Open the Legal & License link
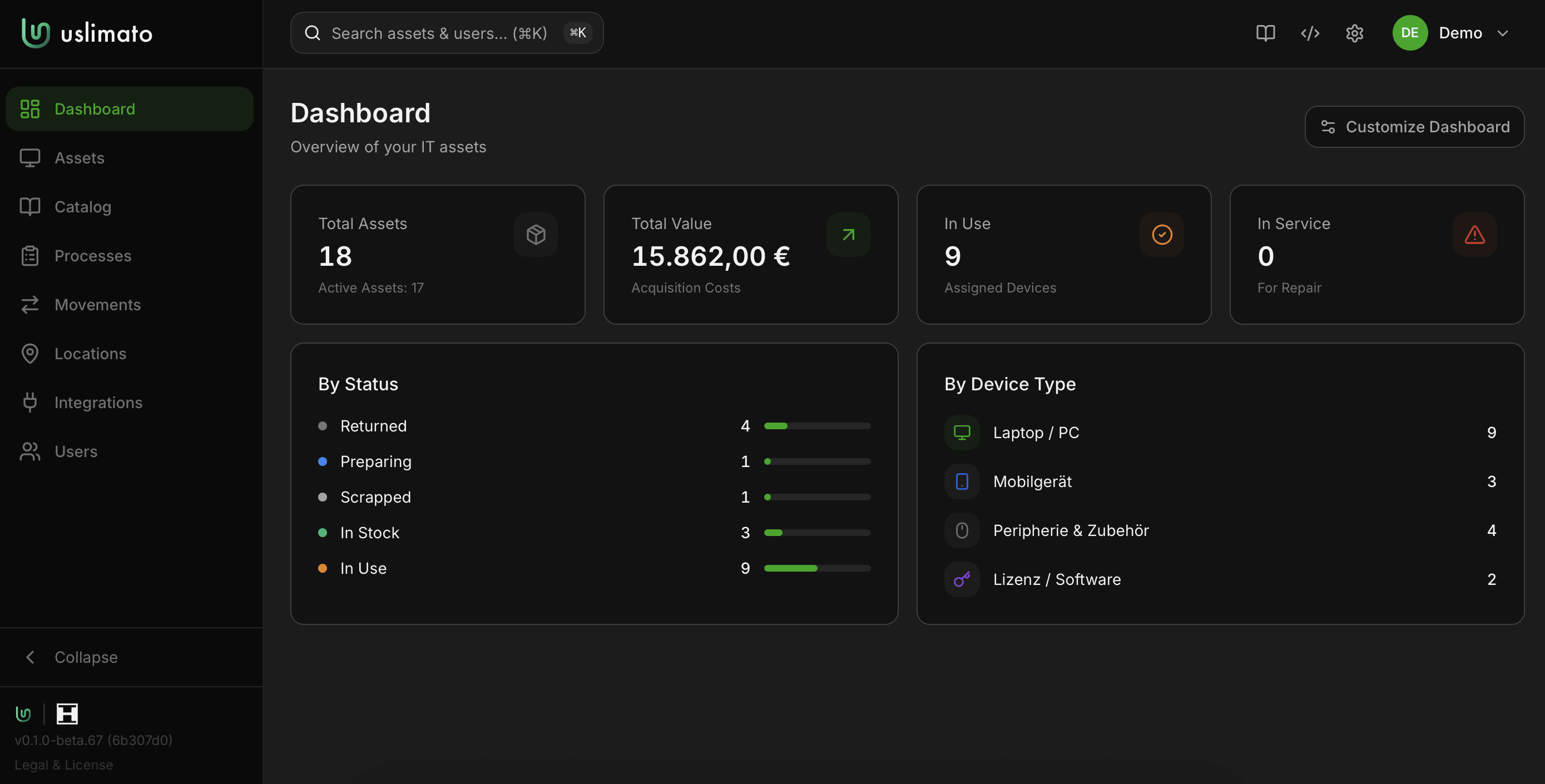The image size is (1545, 784). [63, 765]
